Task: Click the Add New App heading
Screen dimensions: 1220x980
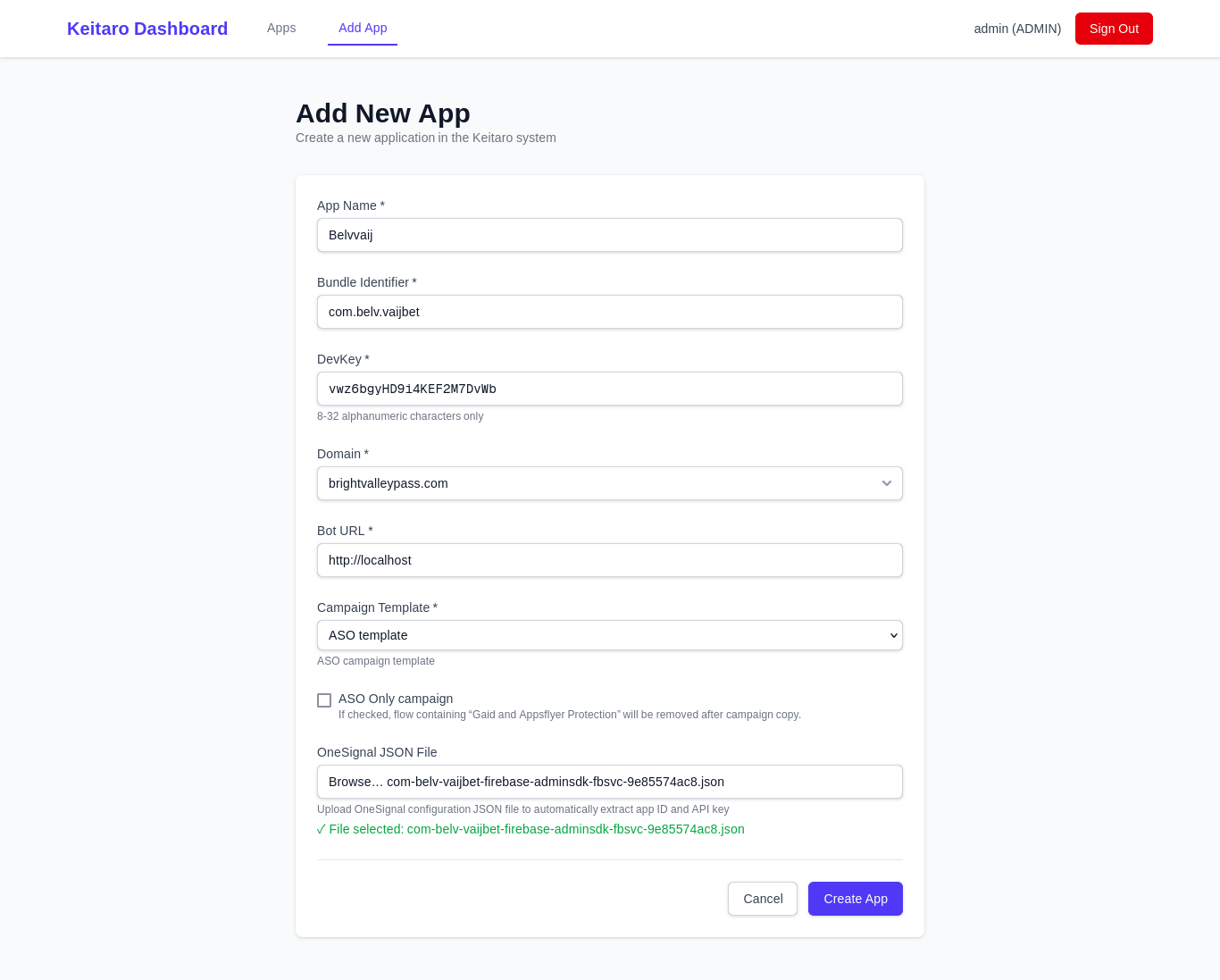Action: 383,113
